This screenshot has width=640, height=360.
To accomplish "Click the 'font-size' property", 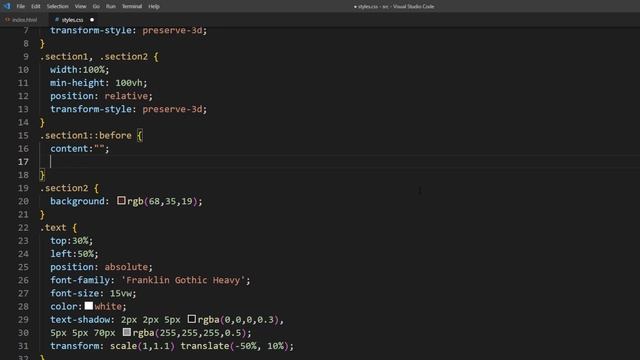I will coord(75,293).
